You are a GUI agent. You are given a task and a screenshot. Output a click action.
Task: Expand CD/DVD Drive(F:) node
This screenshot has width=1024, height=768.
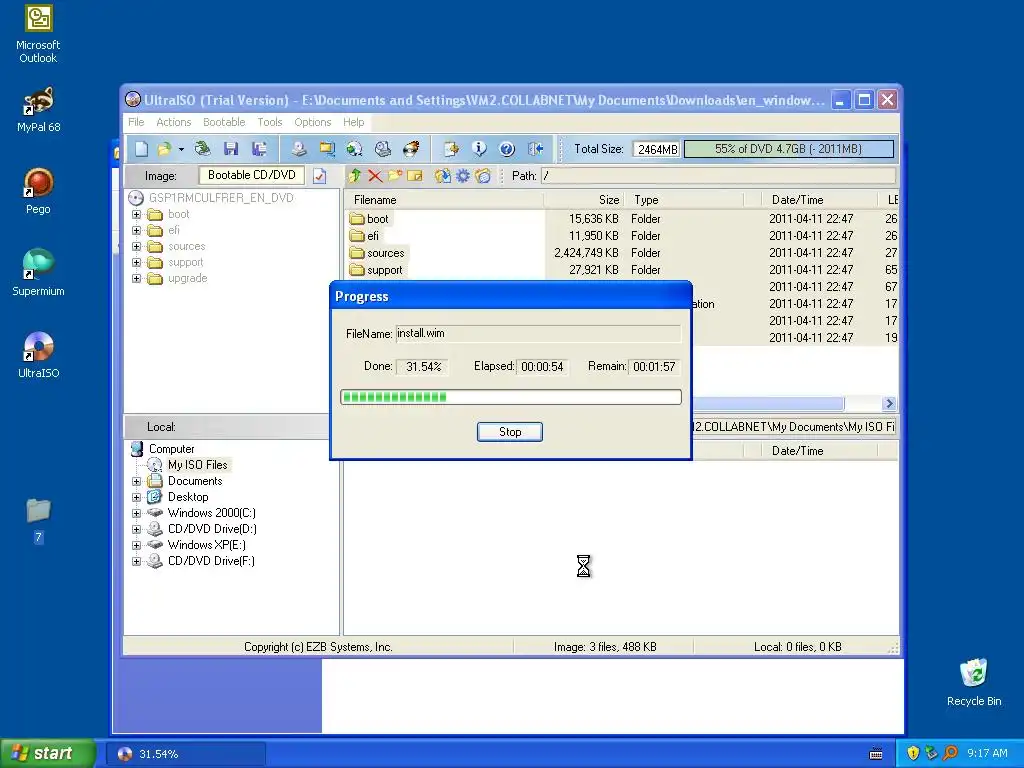coord(136,561)
